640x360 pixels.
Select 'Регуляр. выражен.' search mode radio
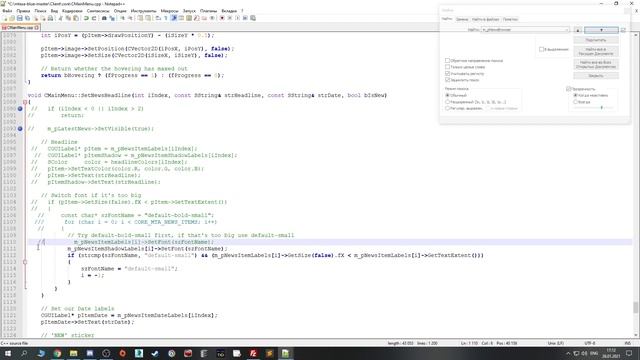[447, 108]
